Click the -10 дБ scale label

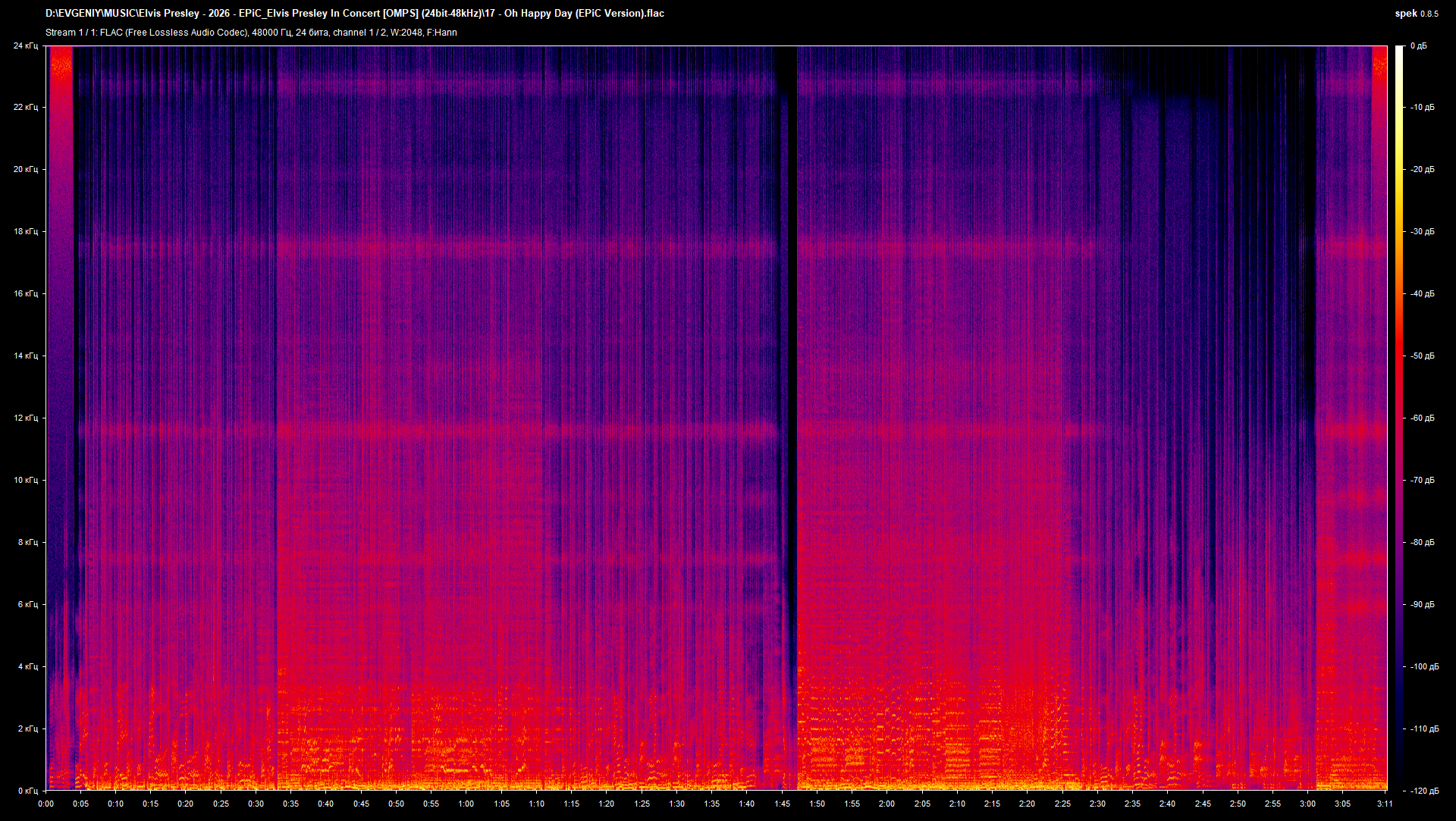click(1422, 107)
